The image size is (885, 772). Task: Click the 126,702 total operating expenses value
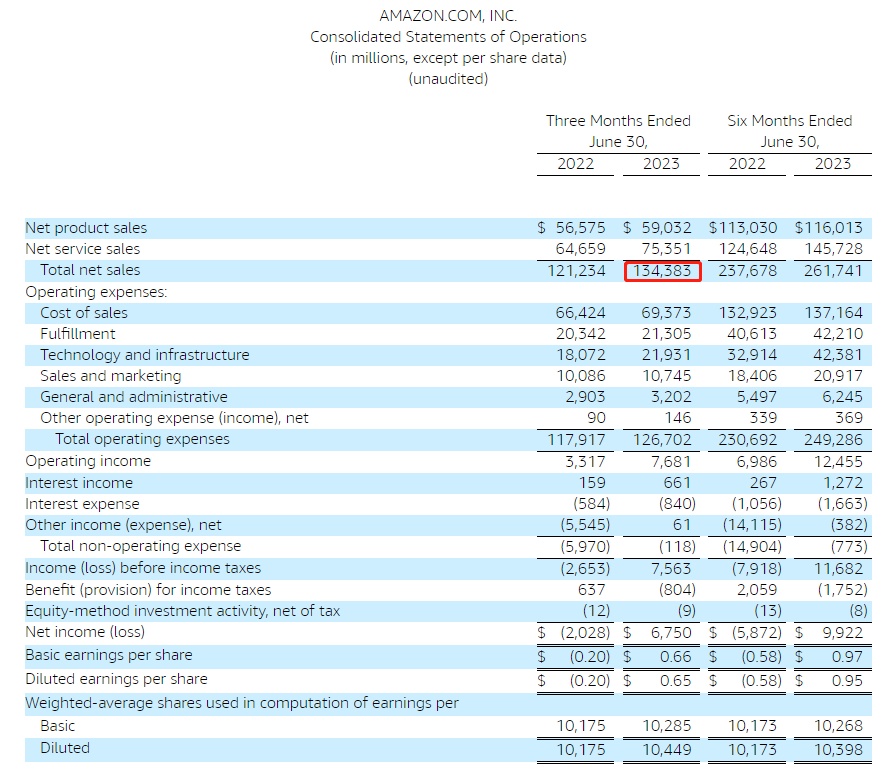[661, 440]
